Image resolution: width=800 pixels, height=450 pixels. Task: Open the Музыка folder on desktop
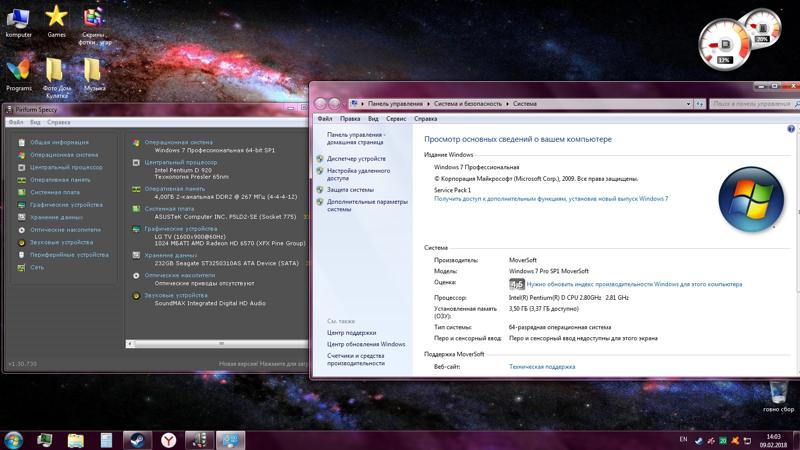click(x=94, y=74)
